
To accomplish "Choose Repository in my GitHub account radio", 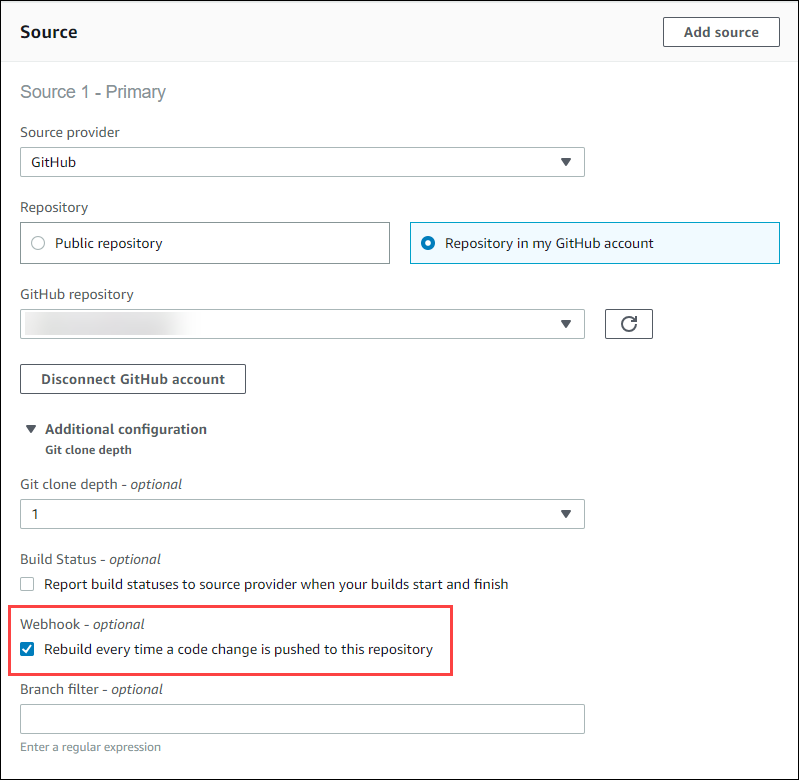I will point(428,243).
